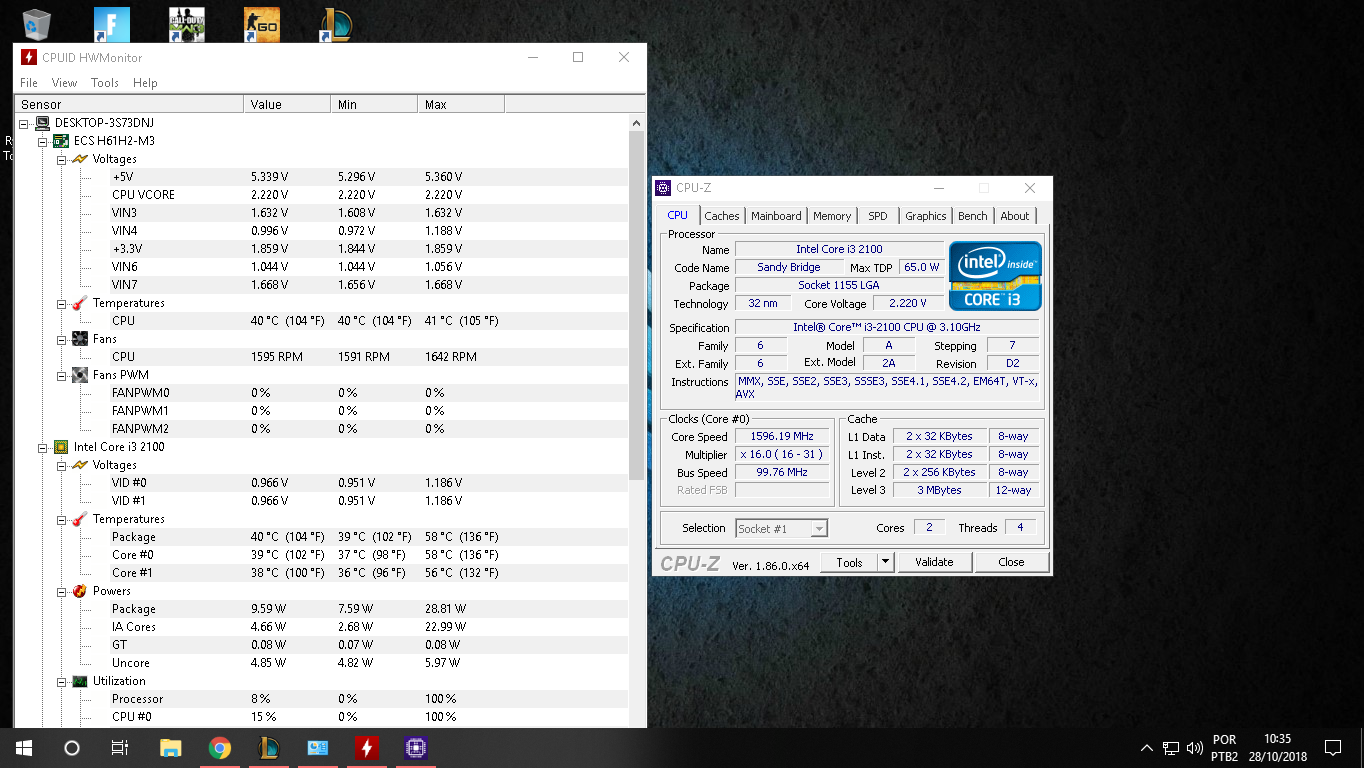This screenshot has height=768, width=1364.
Task: Open the POR PTB2 language indicator
Action: (x=1224, y=748)
